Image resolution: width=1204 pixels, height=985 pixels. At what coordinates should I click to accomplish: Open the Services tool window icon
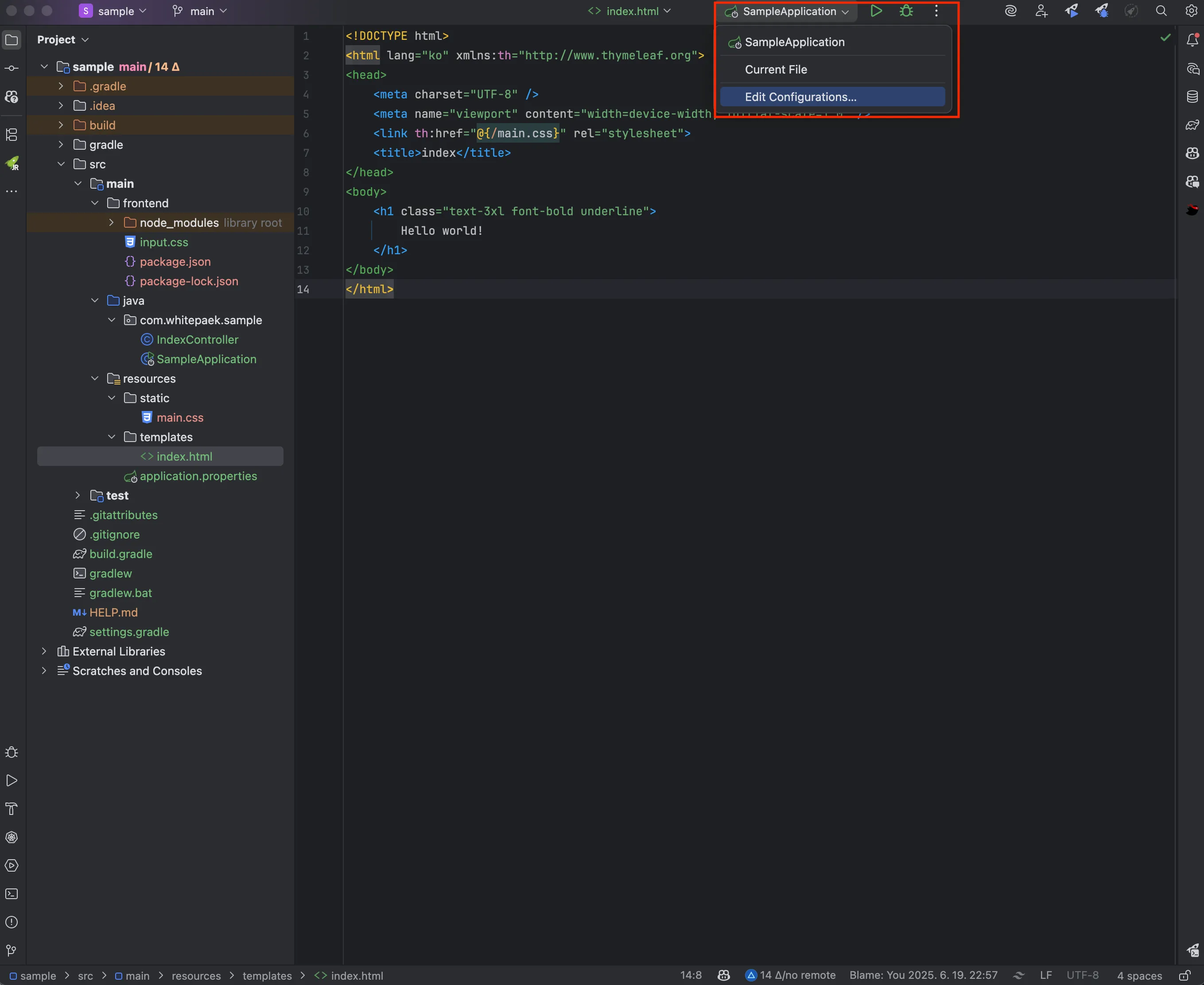12,866
